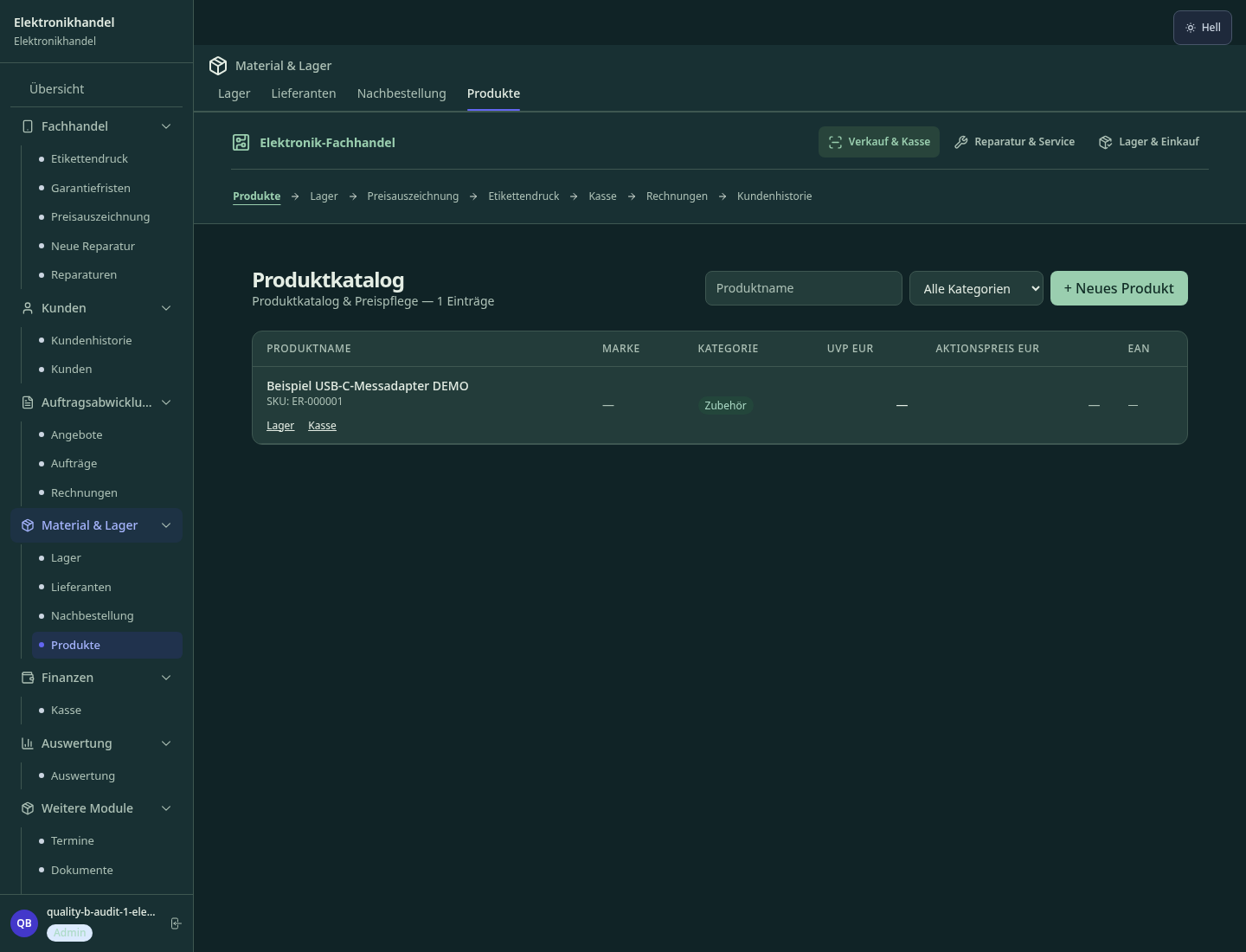Click the Finanzen wallet icon

point(28,678)
